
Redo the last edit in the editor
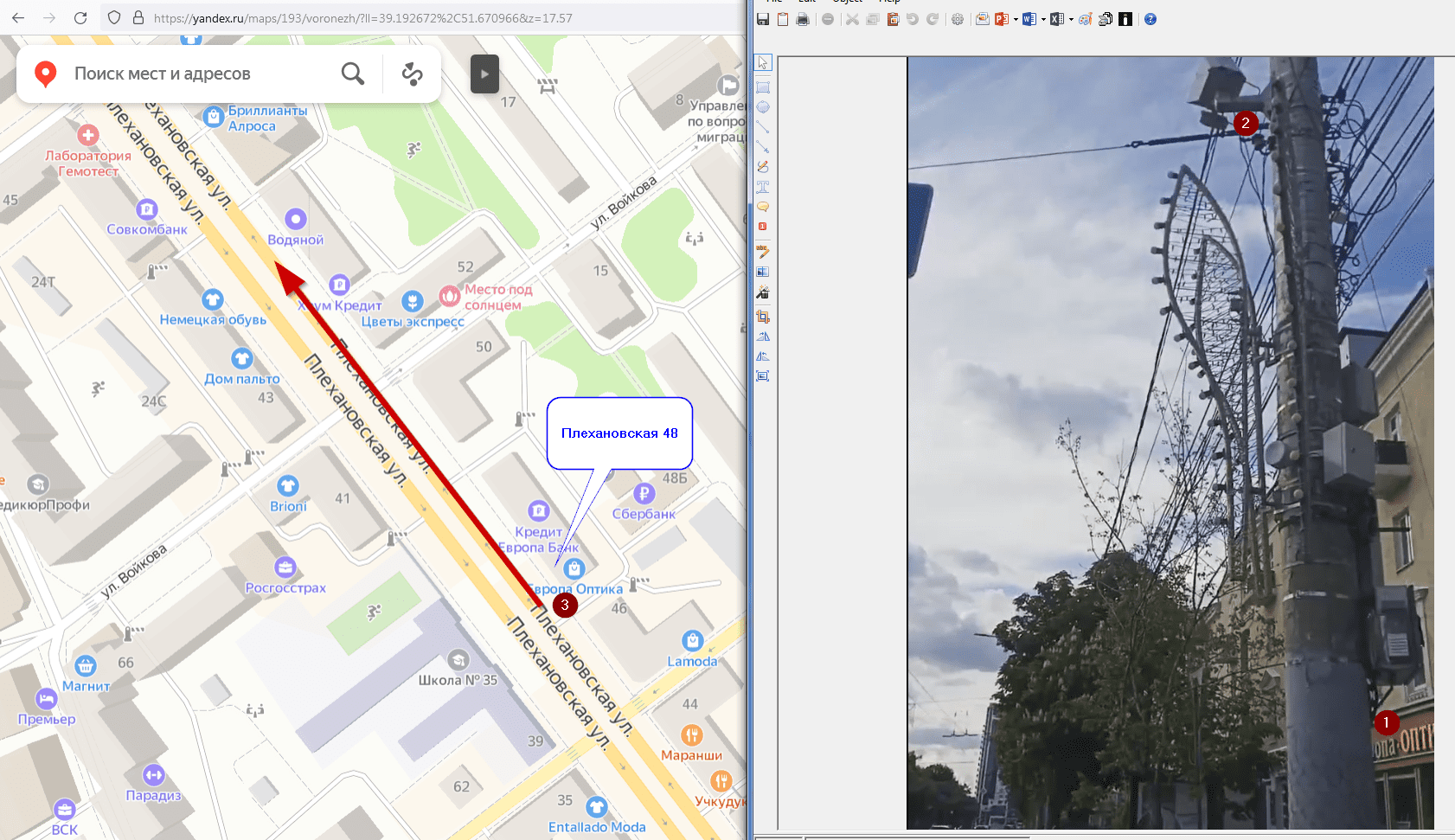(x=933, y=19)
